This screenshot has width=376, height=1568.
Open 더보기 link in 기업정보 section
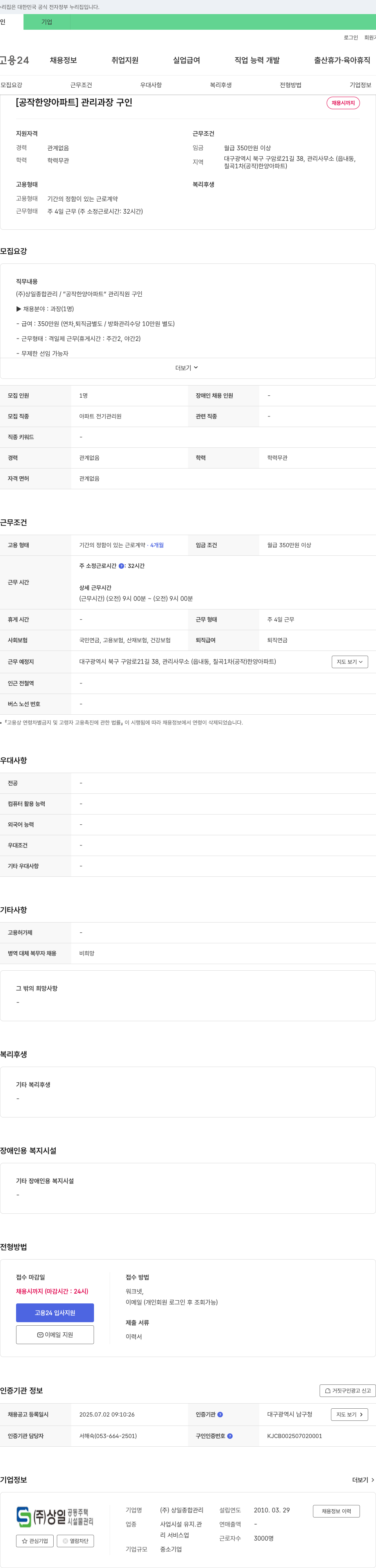[x=363, y=1479]
